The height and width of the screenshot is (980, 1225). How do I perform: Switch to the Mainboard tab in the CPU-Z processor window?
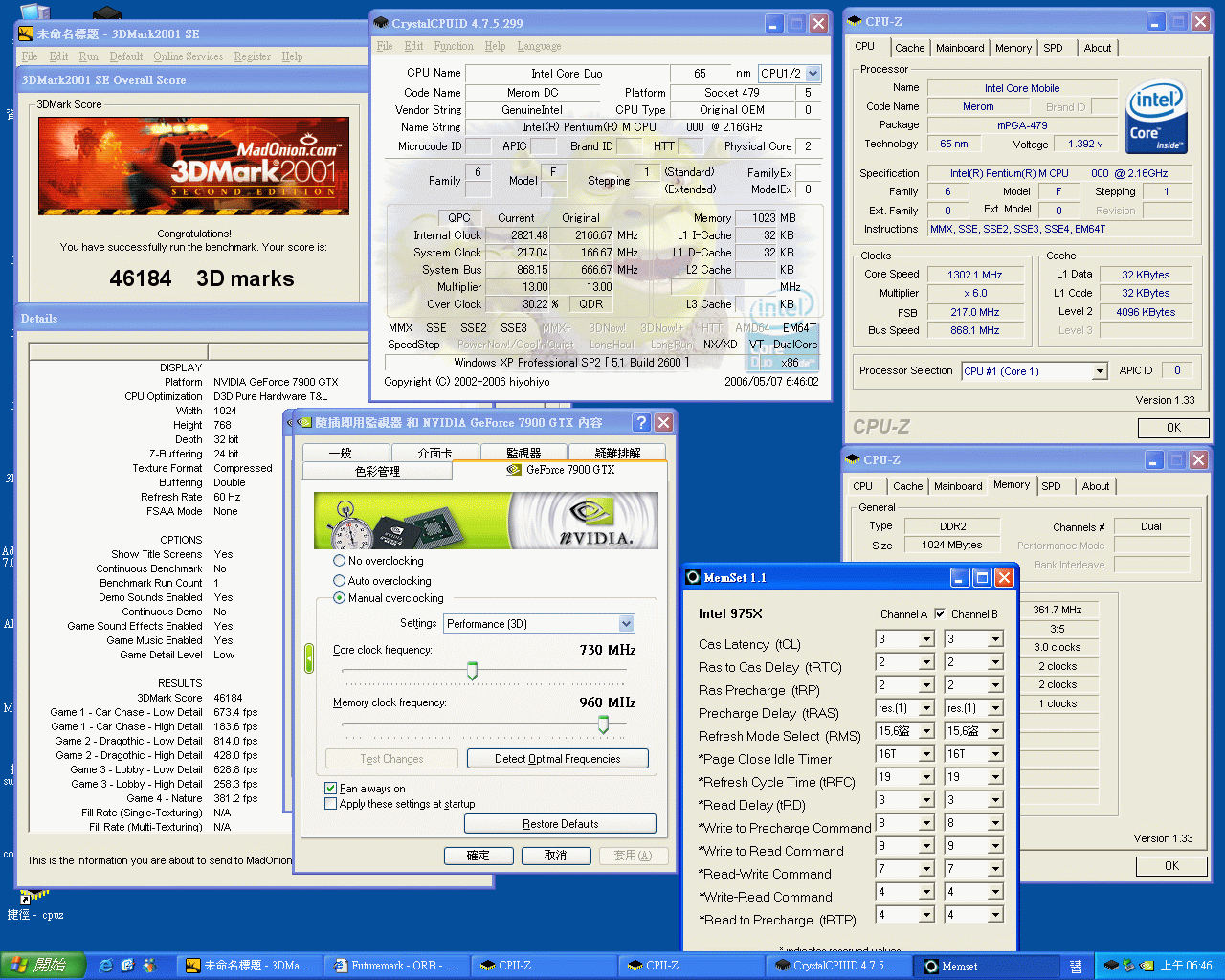pos(960,48)
